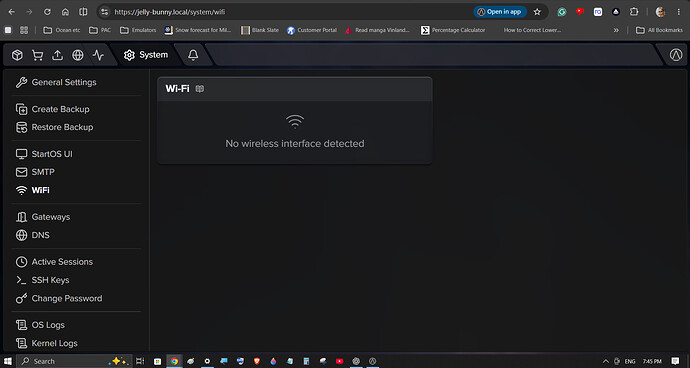This screenshot has width=690, height=368.
Task: Click the address bar URL
Action: [170, 12]
